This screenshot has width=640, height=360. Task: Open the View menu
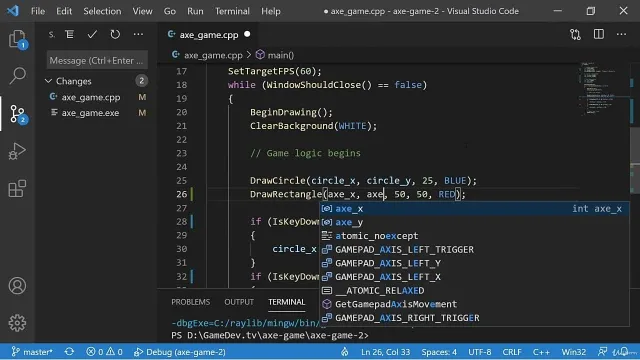pos(142,11)
